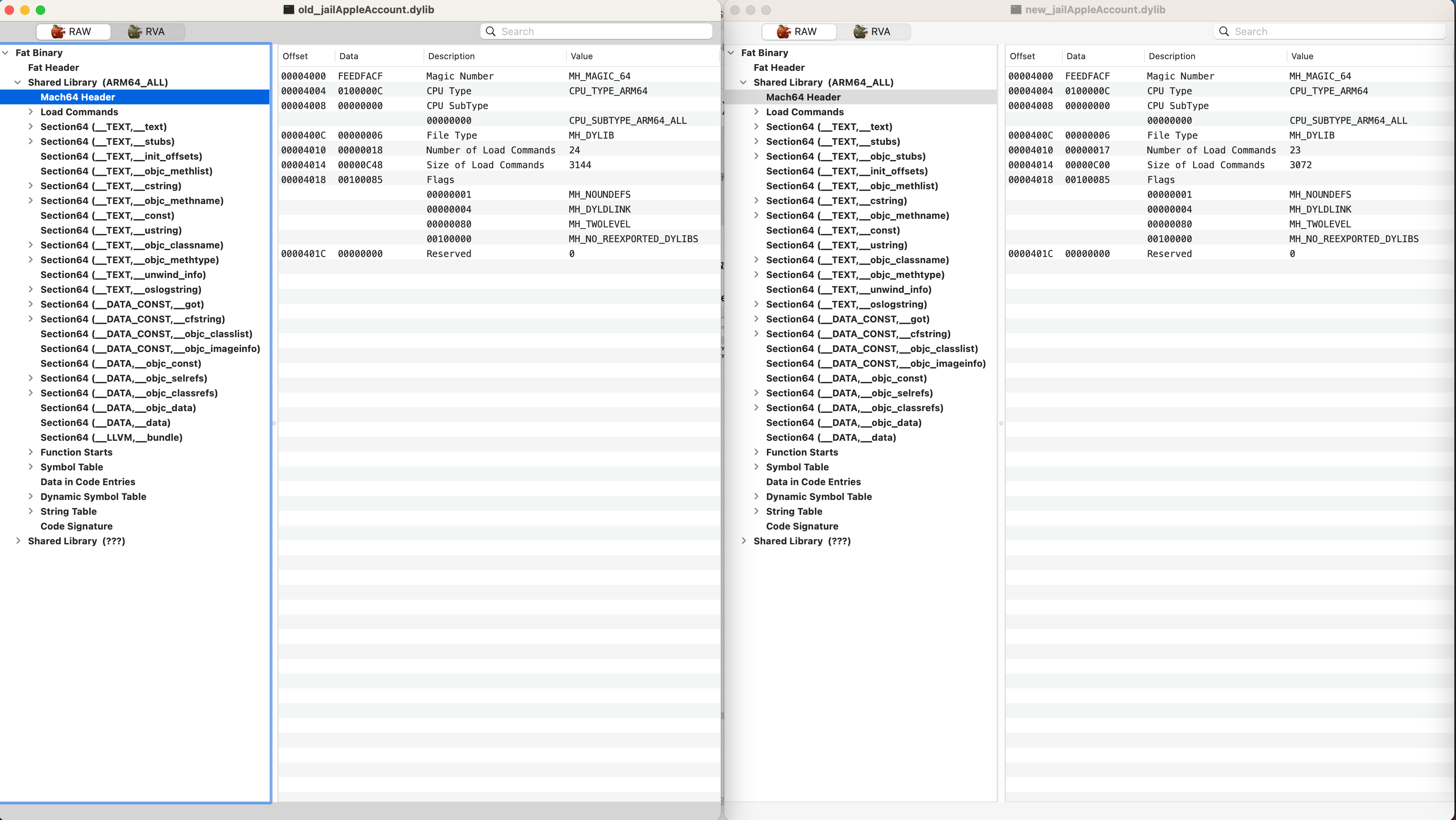
Task: Select Section64 (__DATA,__data) in old window
Action: tap(105, 423)
